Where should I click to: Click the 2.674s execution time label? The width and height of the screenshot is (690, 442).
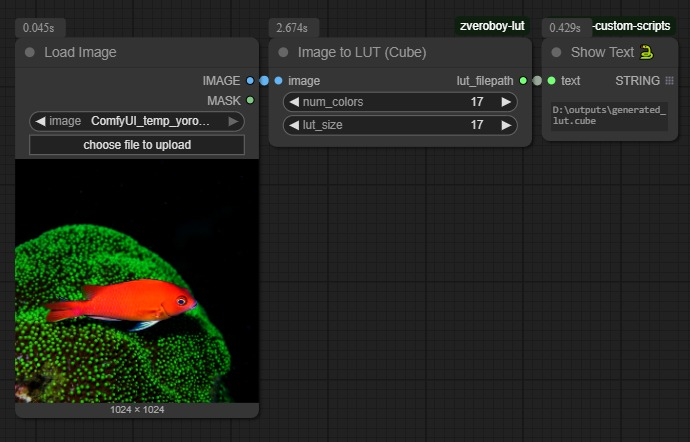[x=292, y=28]
